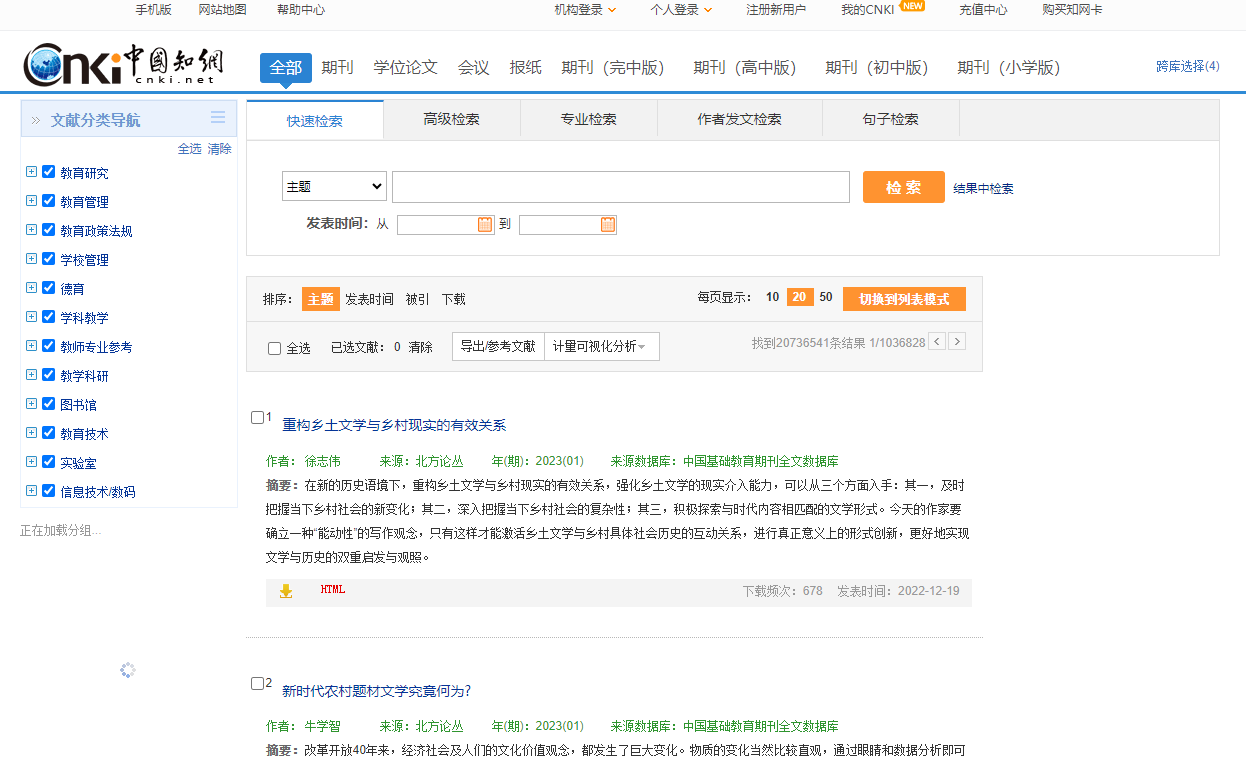Click the navigation panel list icon
Image resolution: width=1246 pixels, height=761 pixels.
(218, 118)
